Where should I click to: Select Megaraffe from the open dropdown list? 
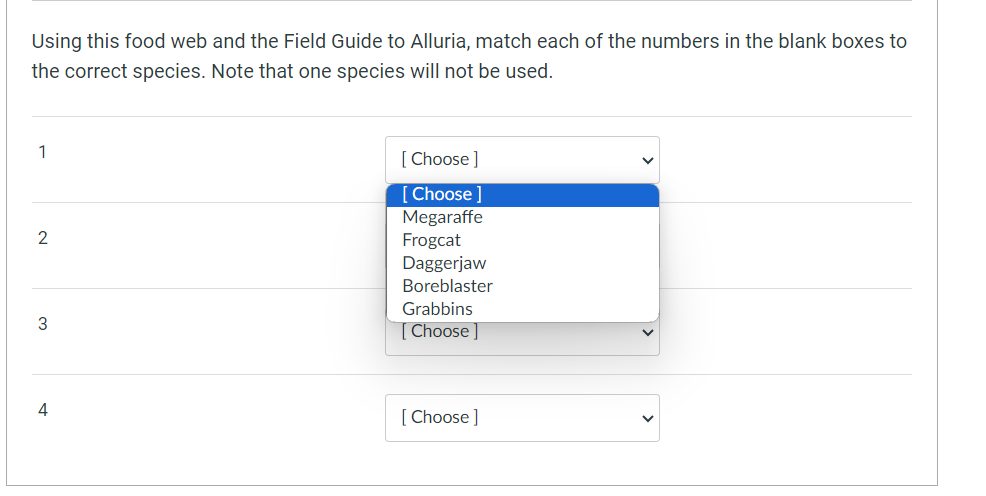[442, 217]
